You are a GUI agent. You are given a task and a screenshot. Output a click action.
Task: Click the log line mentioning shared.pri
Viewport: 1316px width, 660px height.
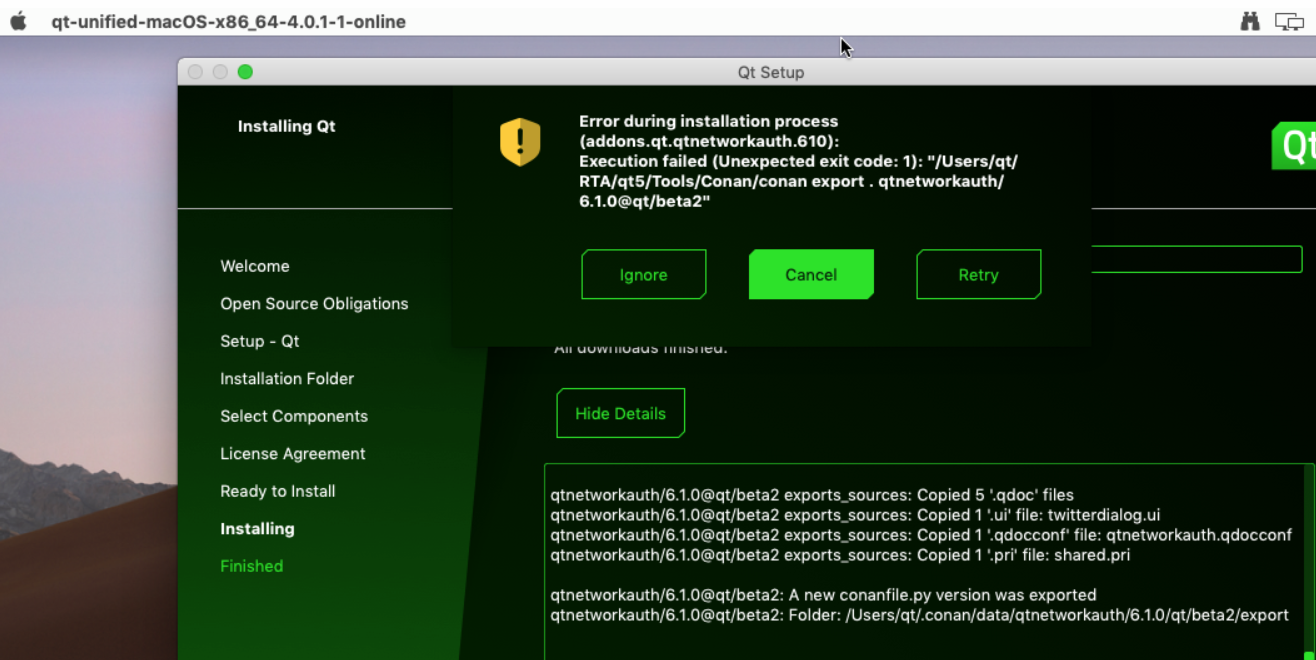(x=840, y=555)
